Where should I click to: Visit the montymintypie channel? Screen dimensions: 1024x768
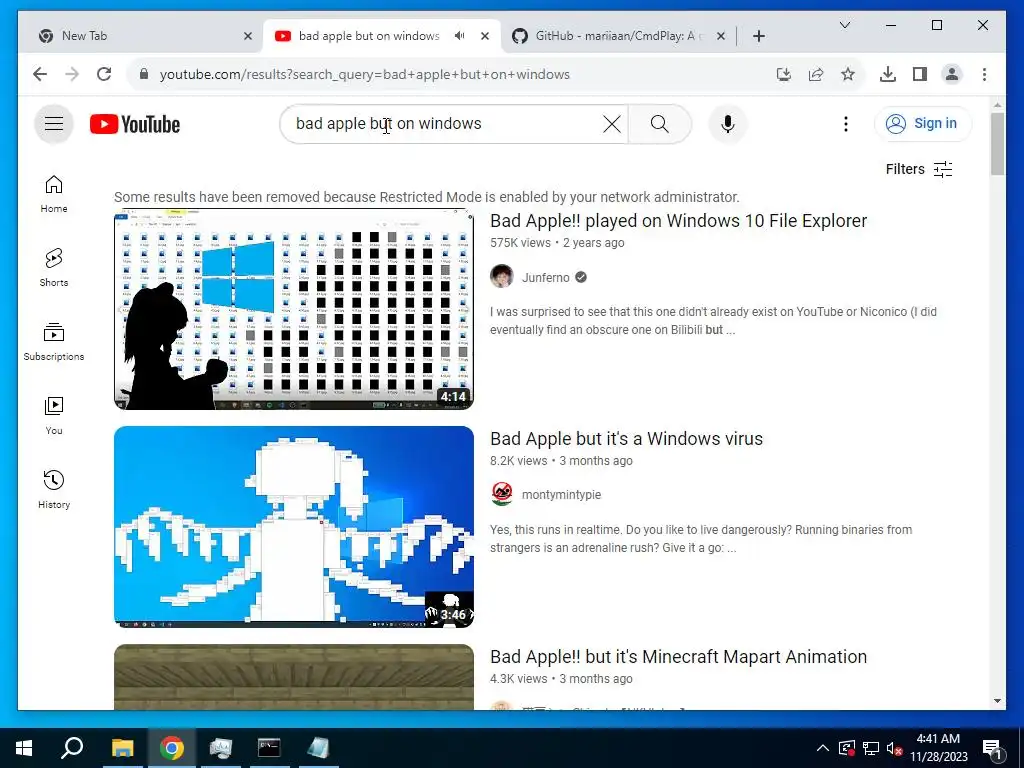(561, 495)
